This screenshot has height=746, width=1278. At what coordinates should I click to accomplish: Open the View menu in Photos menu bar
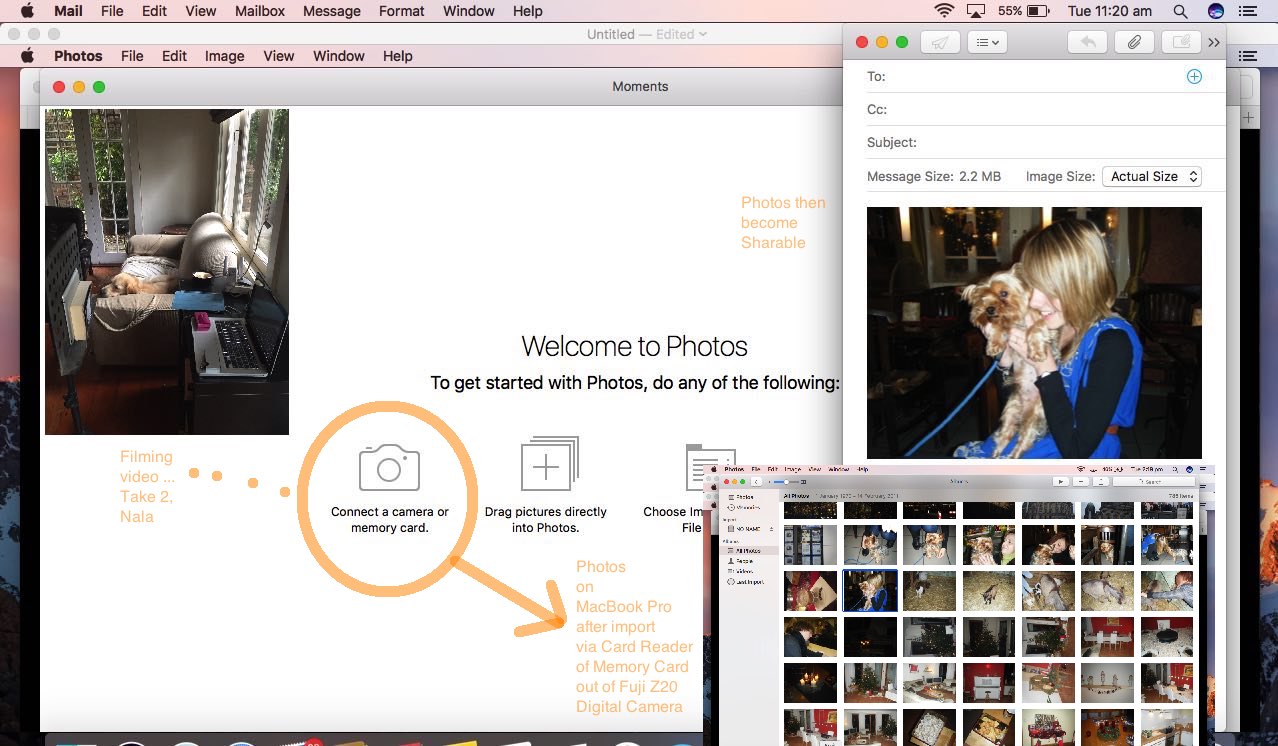(x=279, y=56)
